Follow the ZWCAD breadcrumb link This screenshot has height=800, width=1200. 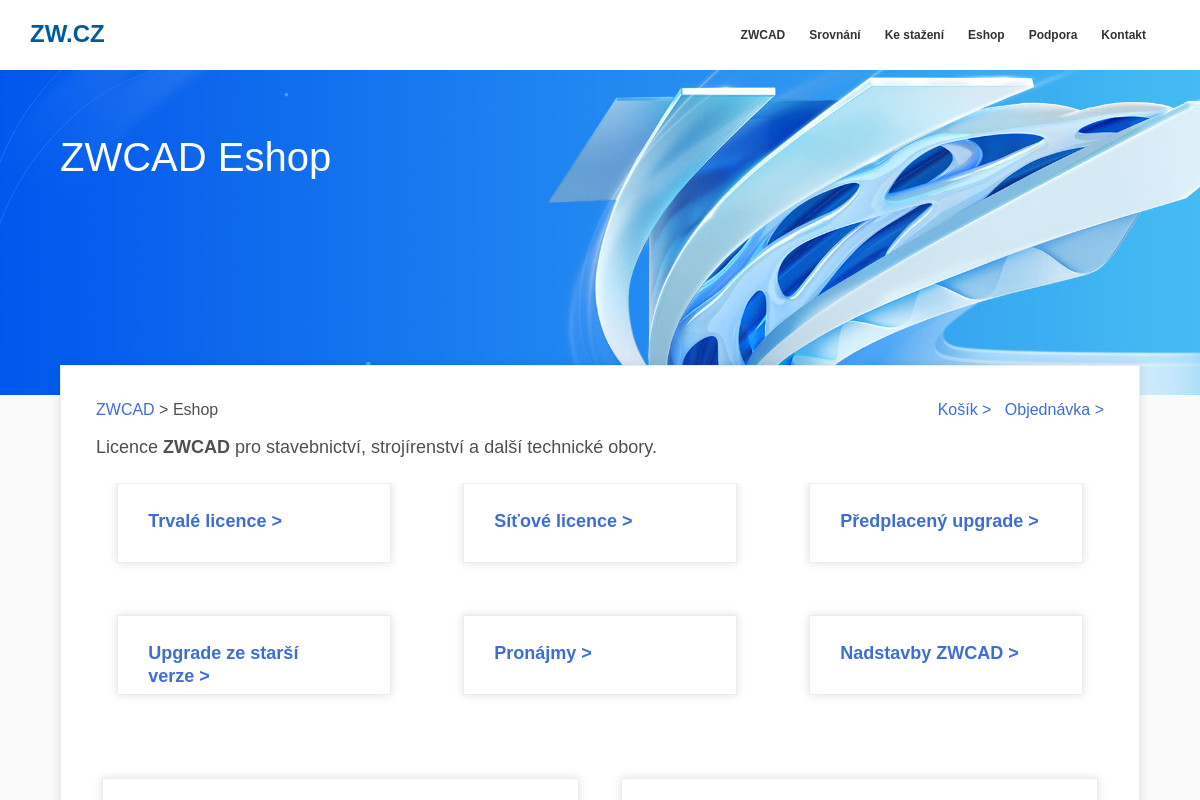click(125, 409)
